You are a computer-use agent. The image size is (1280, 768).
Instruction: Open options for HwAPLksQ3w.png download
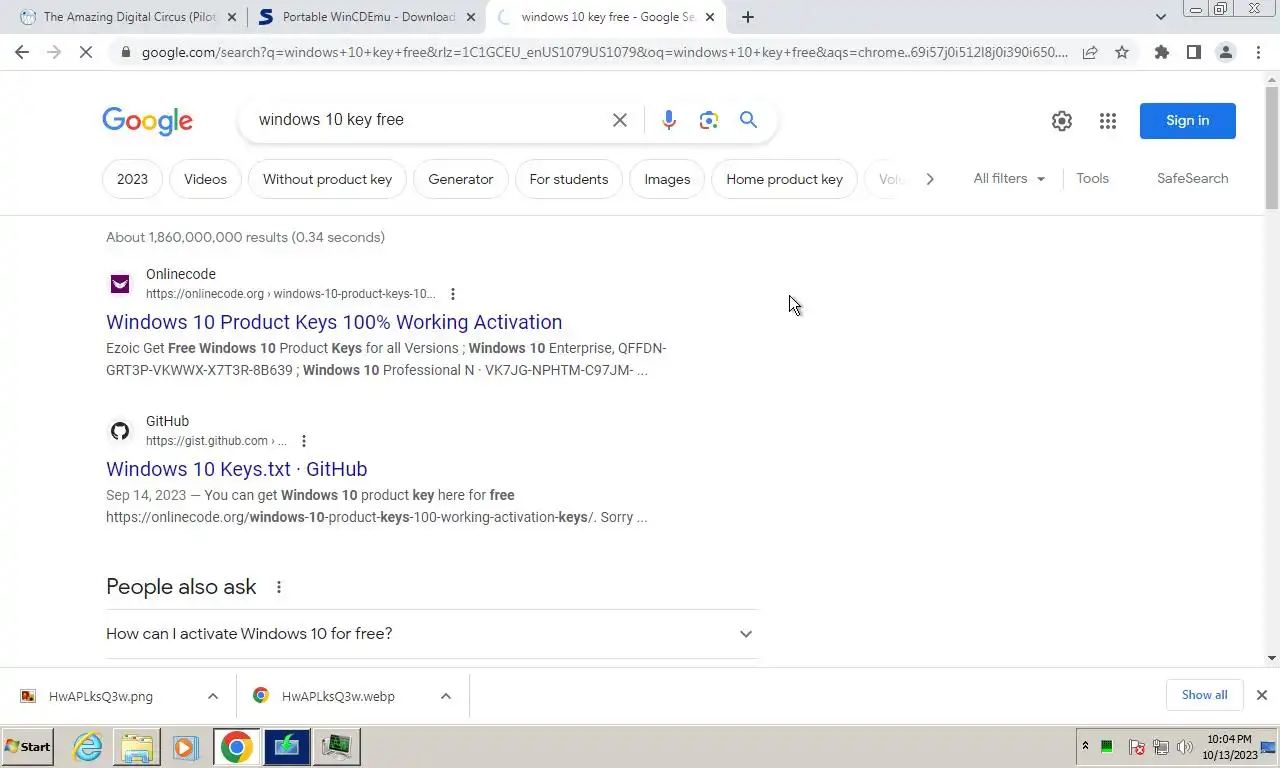[213, 696]
